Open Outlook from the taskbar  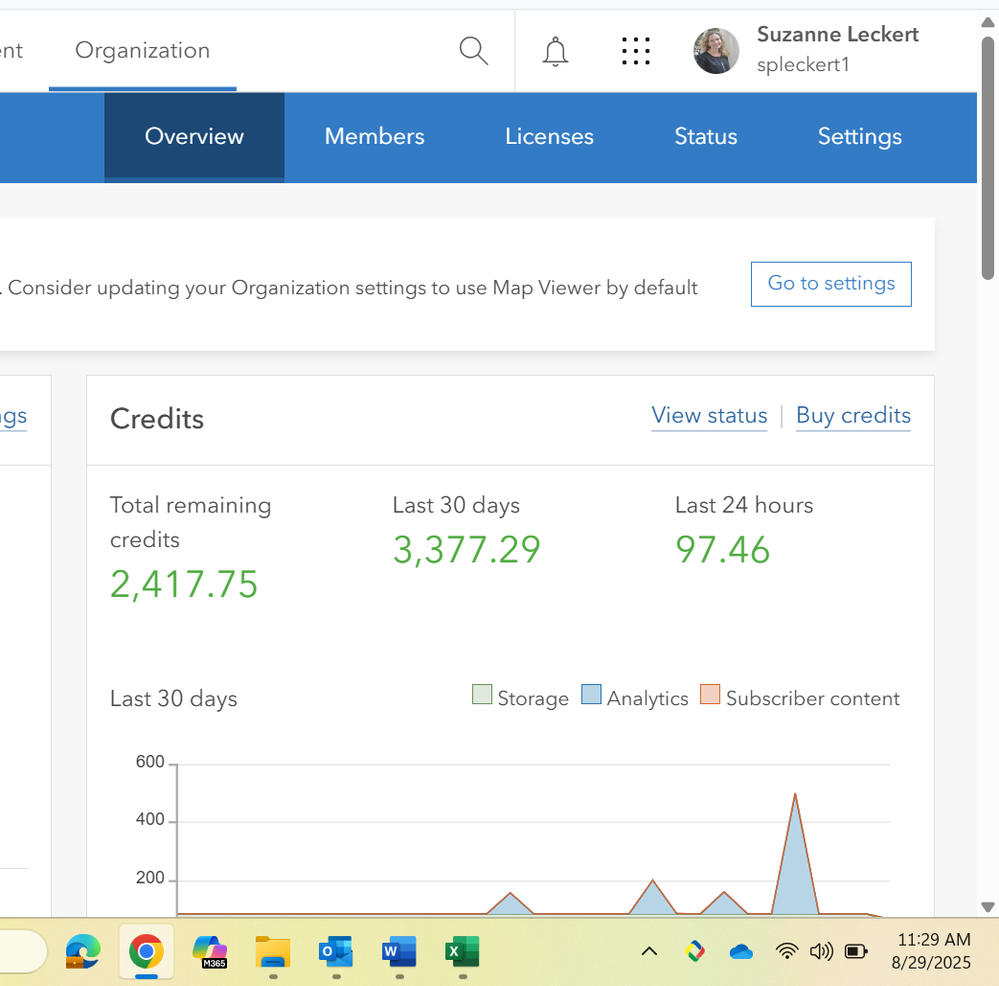coord(335,951)
